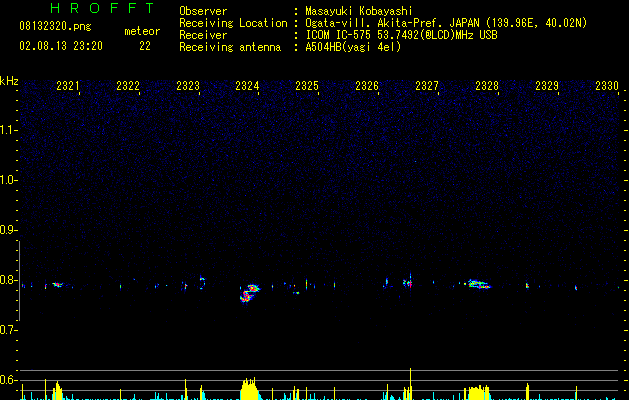This screenshot has height=400, width=629.
Task: Click the 'meteor' label
Action: 142,31
